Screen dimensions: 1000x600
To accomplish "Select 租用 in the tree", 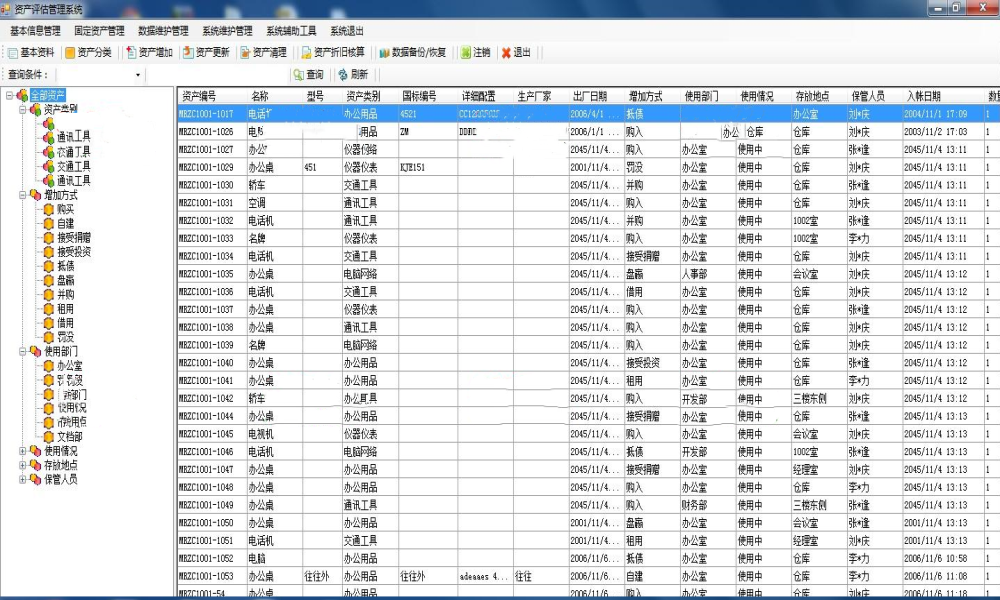I will click(x=65, y=309).
